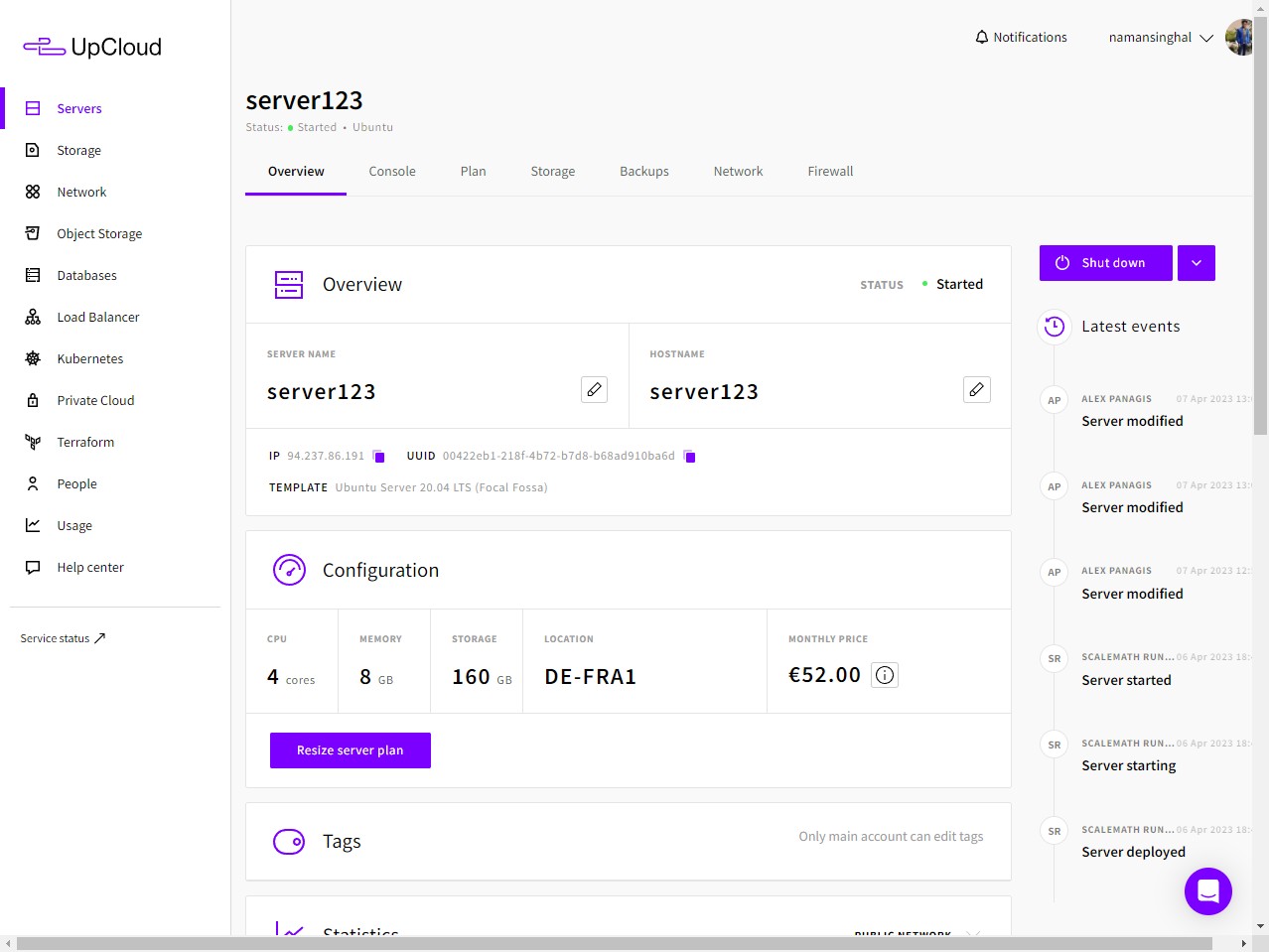Switch to the Console tab

pos(392,171)
